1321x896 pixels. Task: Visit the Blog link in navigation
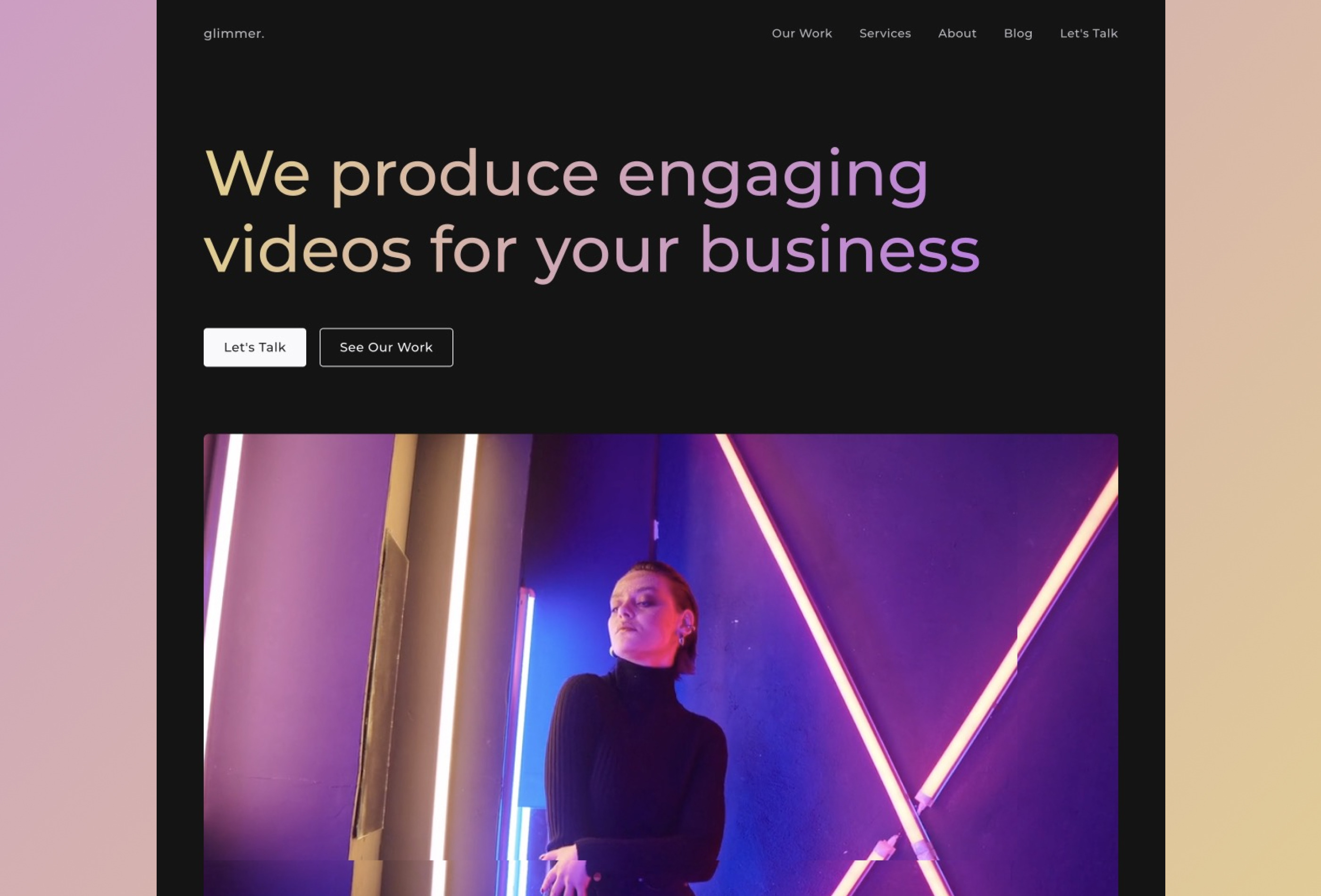coord(1018,33)
